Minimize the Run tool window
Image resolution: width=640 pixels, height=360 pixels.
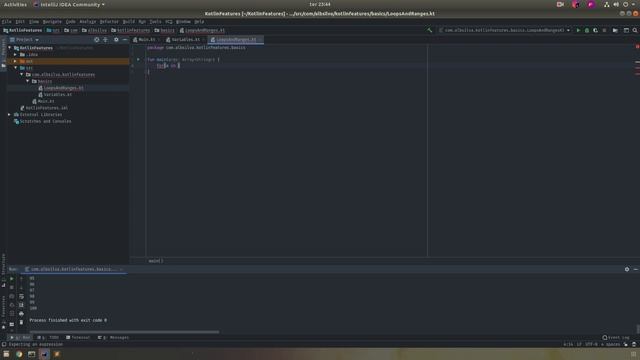click(636, 269)
